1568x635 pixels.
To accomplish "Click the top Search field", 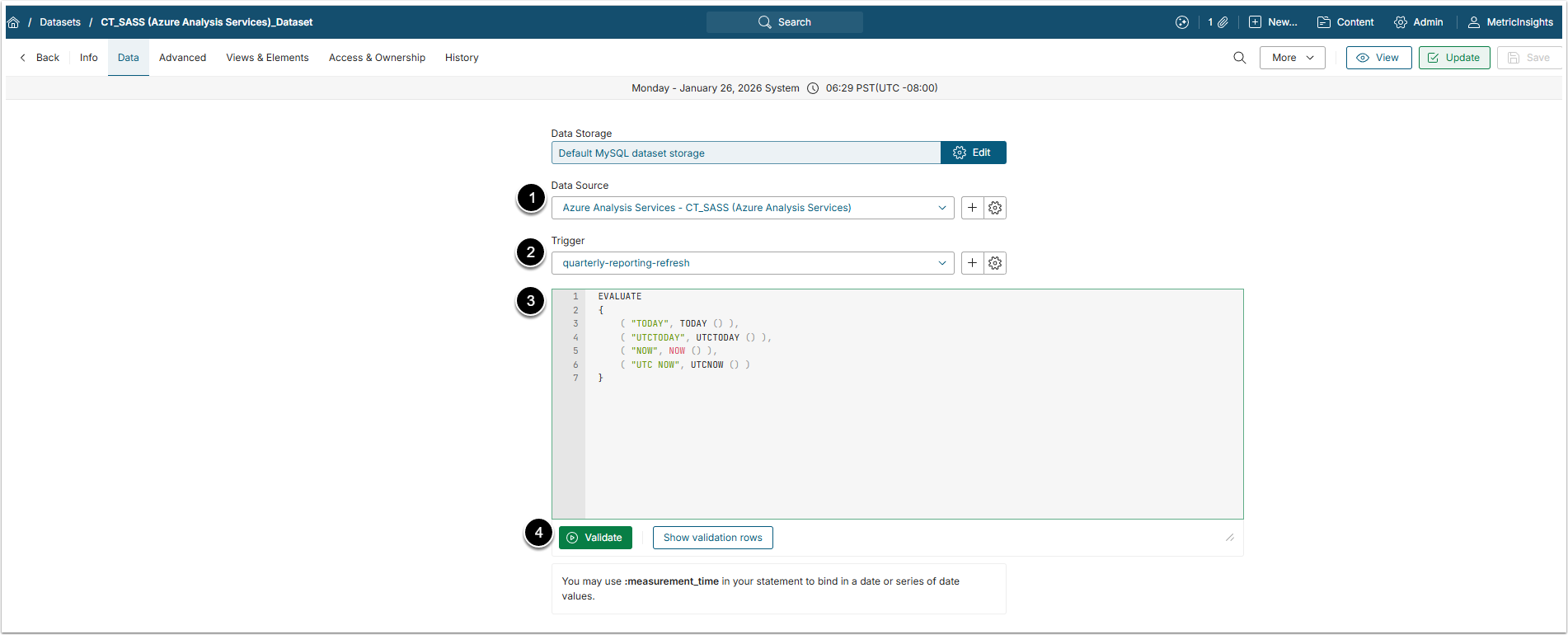I will point(784,22).
